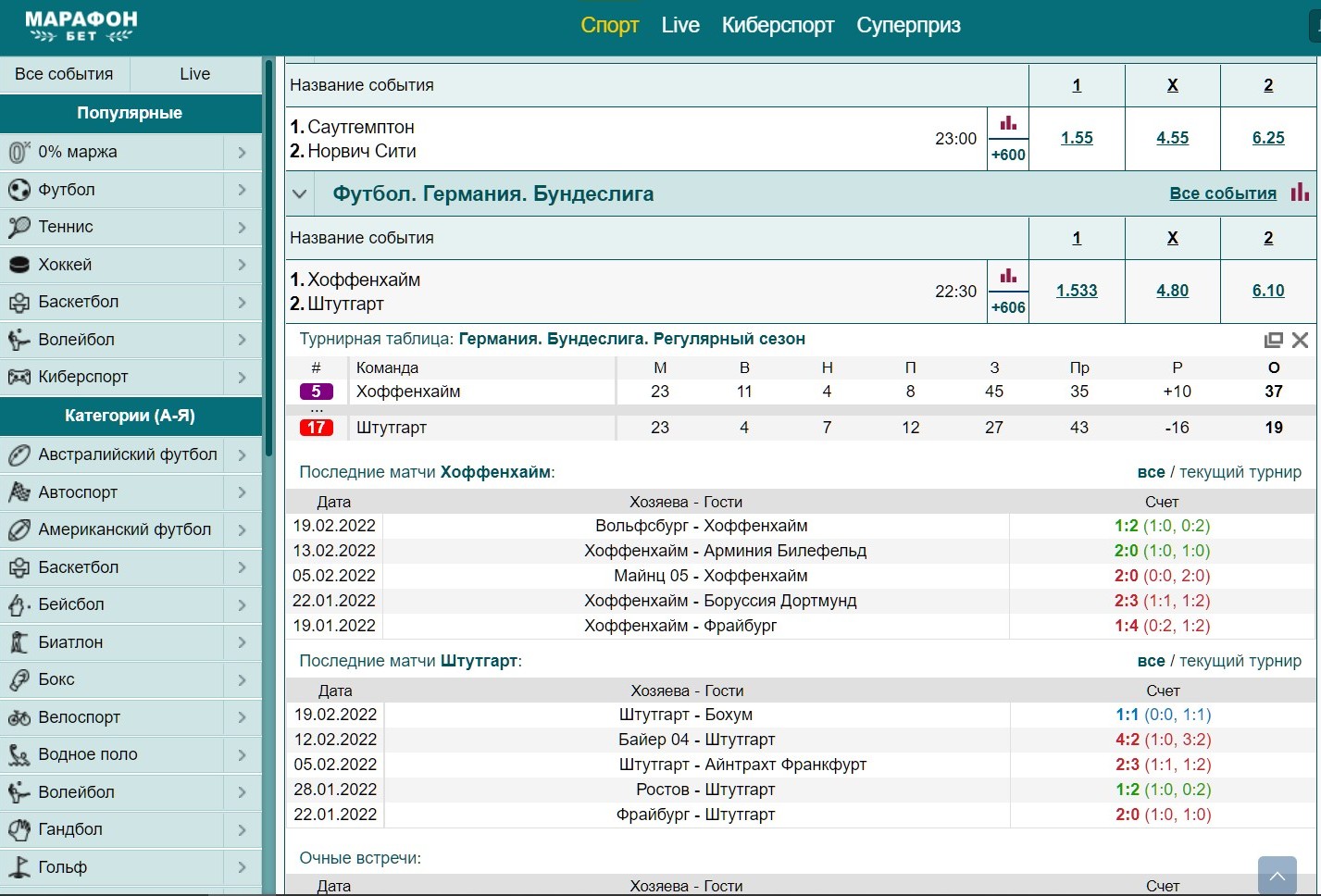Viewport: 1321px width, 896px height.
Task: Open the Спорт top menu tab
Action: 610,25
